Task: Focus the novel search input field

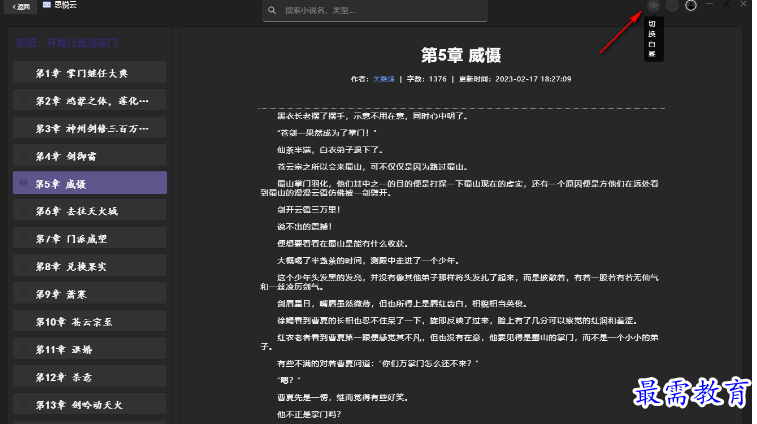Action: 375,10
